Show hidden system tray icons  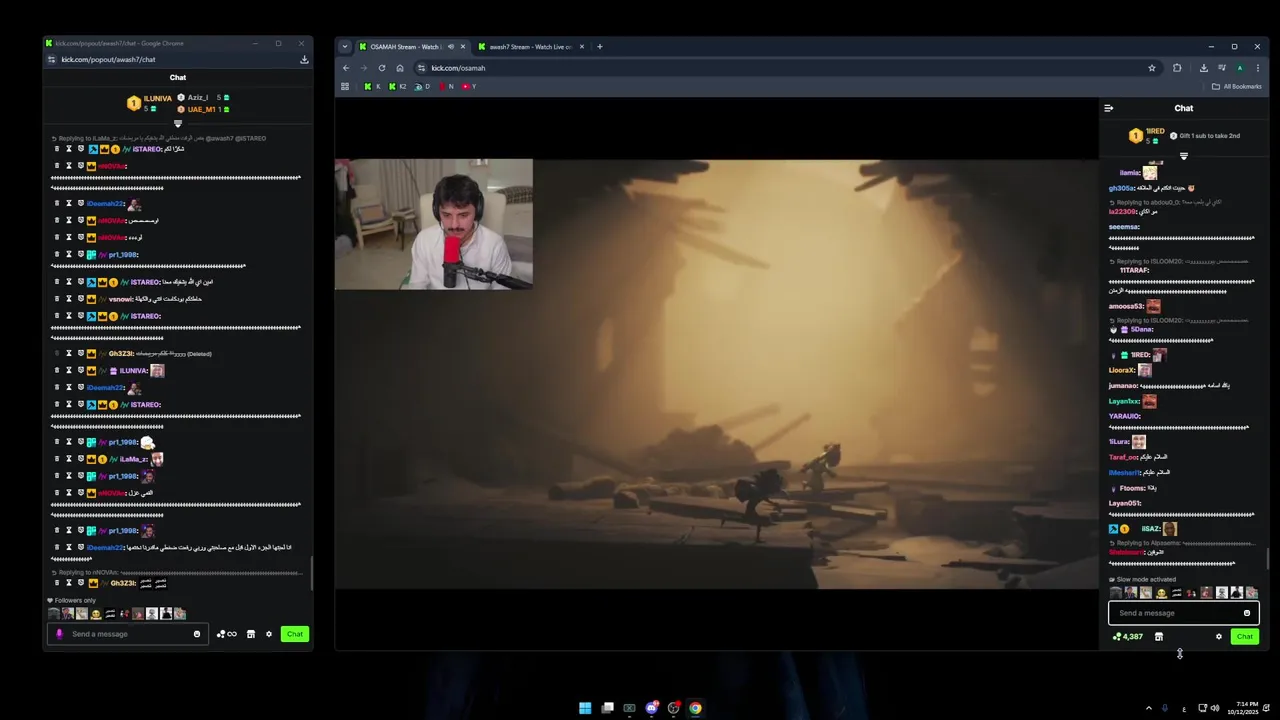point(1148,708)
